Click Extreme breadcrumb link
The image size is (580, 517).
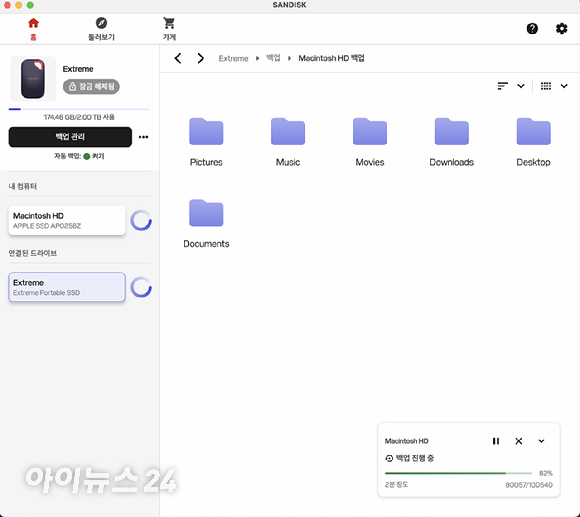click(x=233, y=58)
